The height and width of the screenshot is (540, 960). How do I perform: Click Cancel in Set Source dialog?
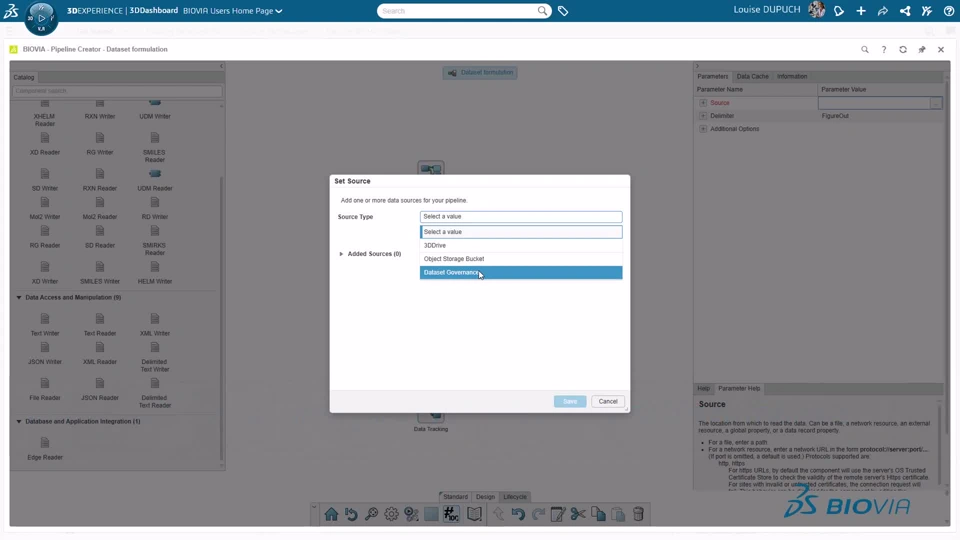(x=608, y=402)
